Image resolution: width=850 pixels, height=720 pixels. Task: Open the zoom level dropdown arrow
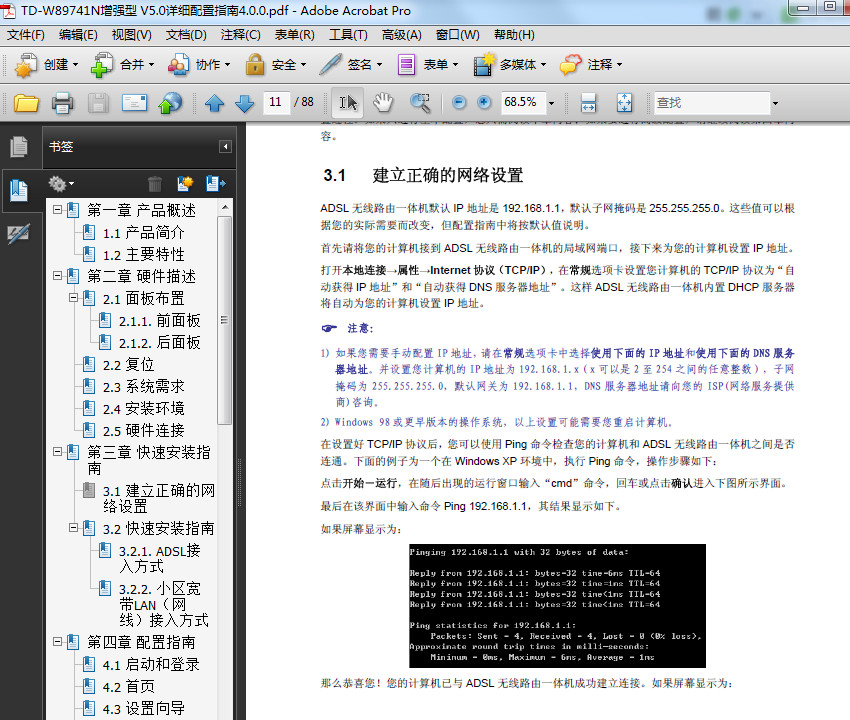(x=552, y=102)
